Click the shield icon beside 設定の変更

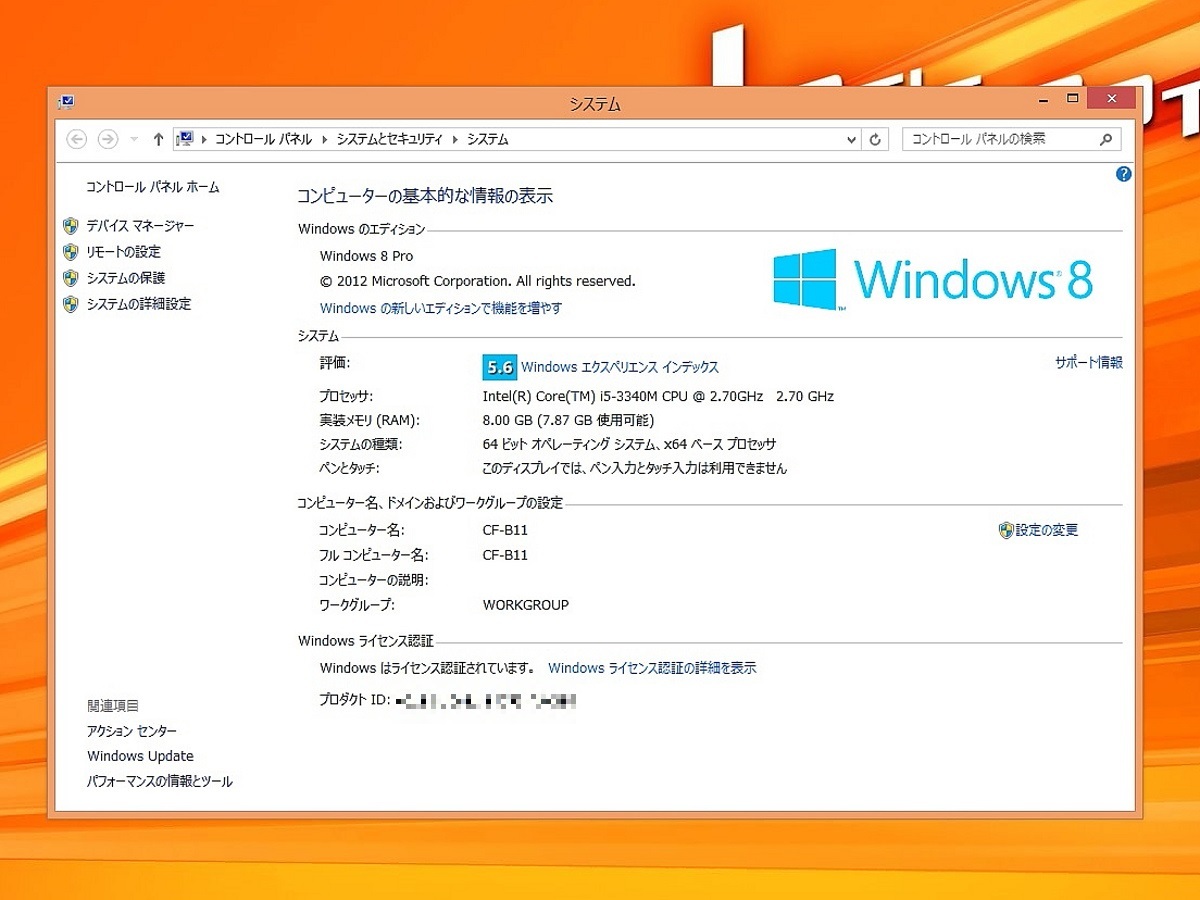[x=1006, y=531]
